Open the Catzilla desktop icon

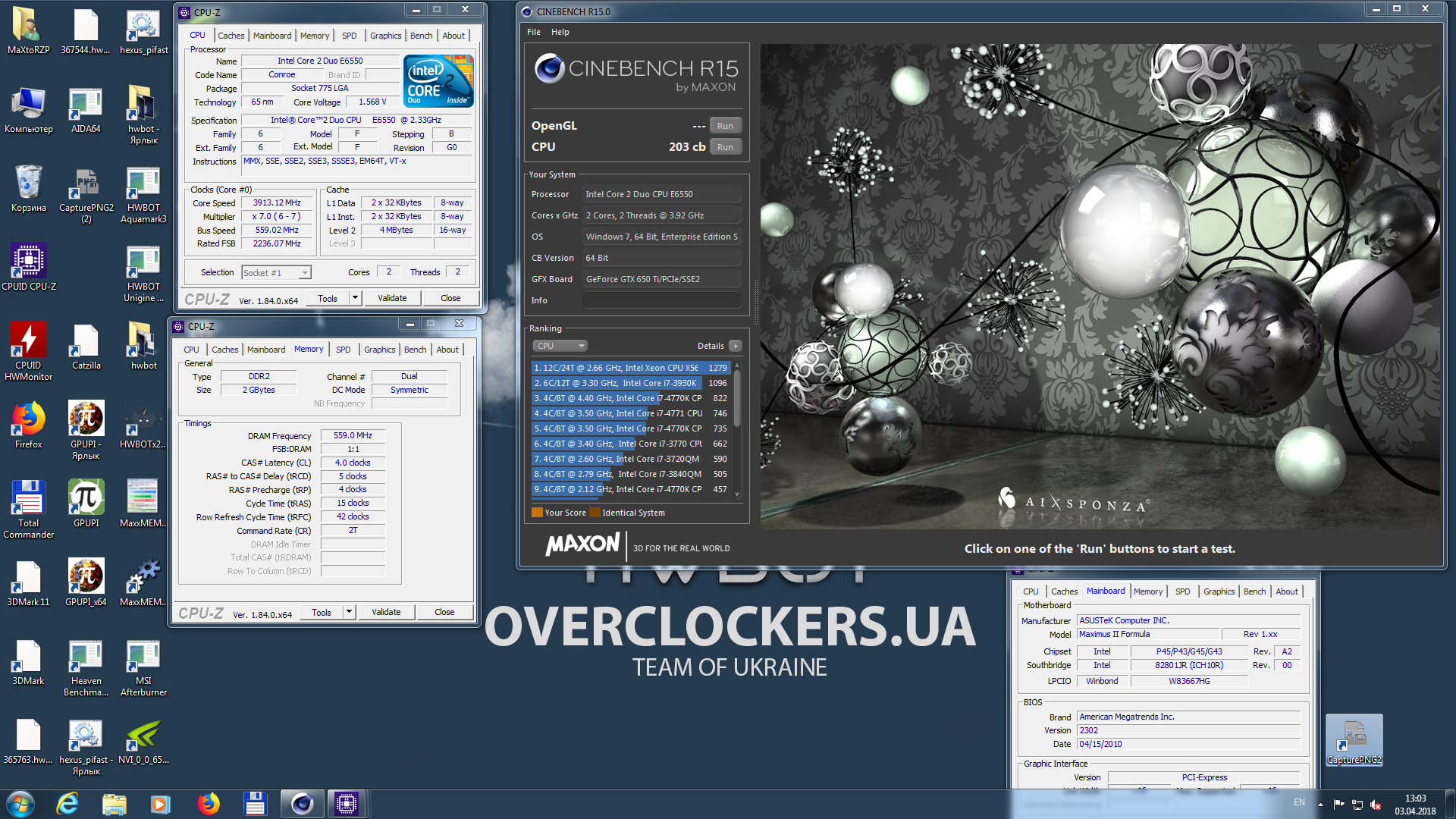click(86, 347)
